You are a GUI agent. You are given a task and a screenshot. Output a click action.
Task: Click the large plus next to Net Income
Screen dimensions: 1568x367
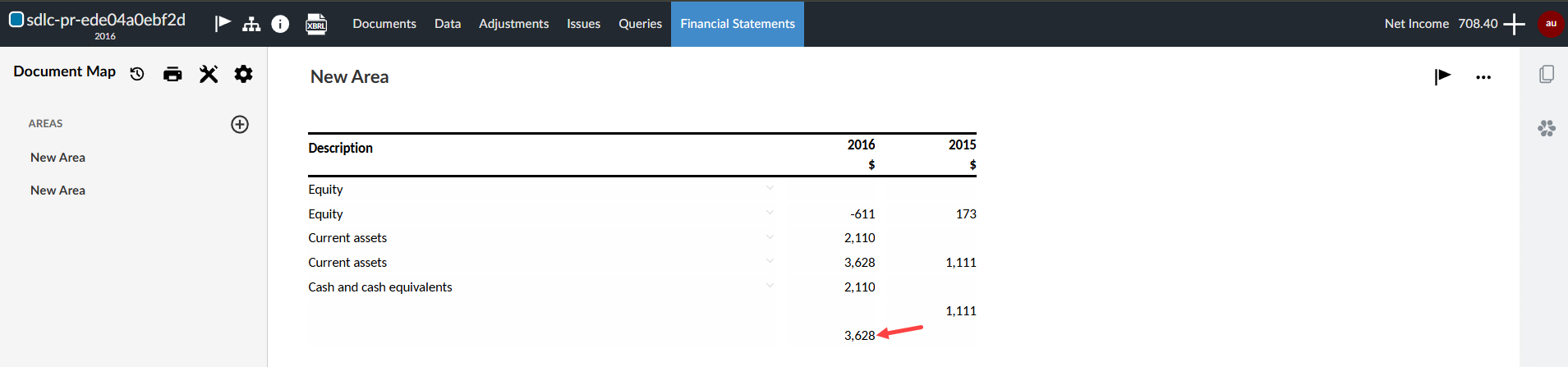click(1514, 24)
